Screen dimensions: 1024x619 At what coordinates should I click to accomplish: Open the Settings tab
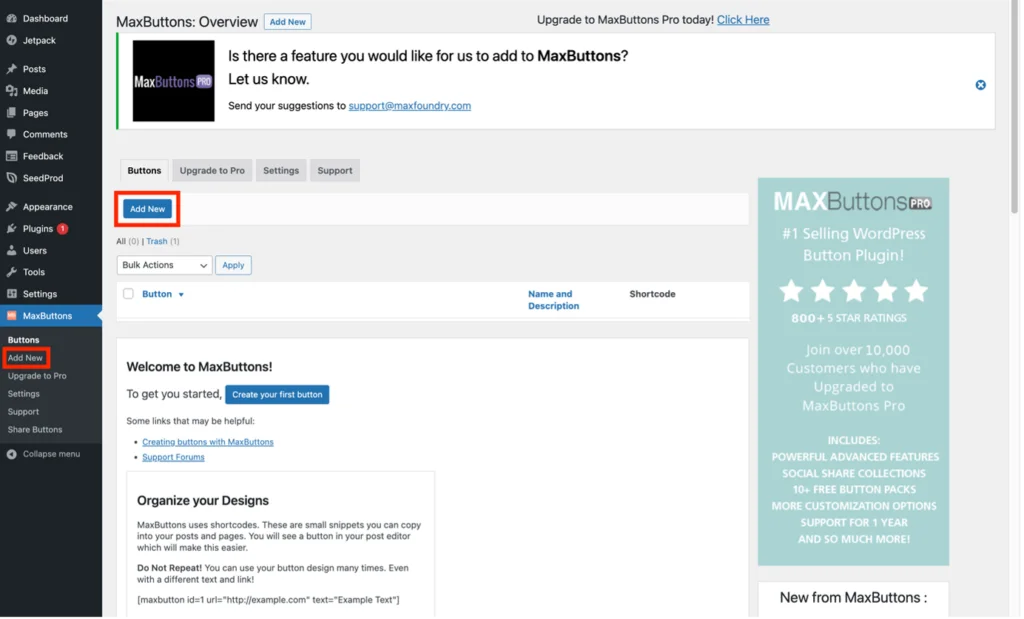click(x=281, y=170)
